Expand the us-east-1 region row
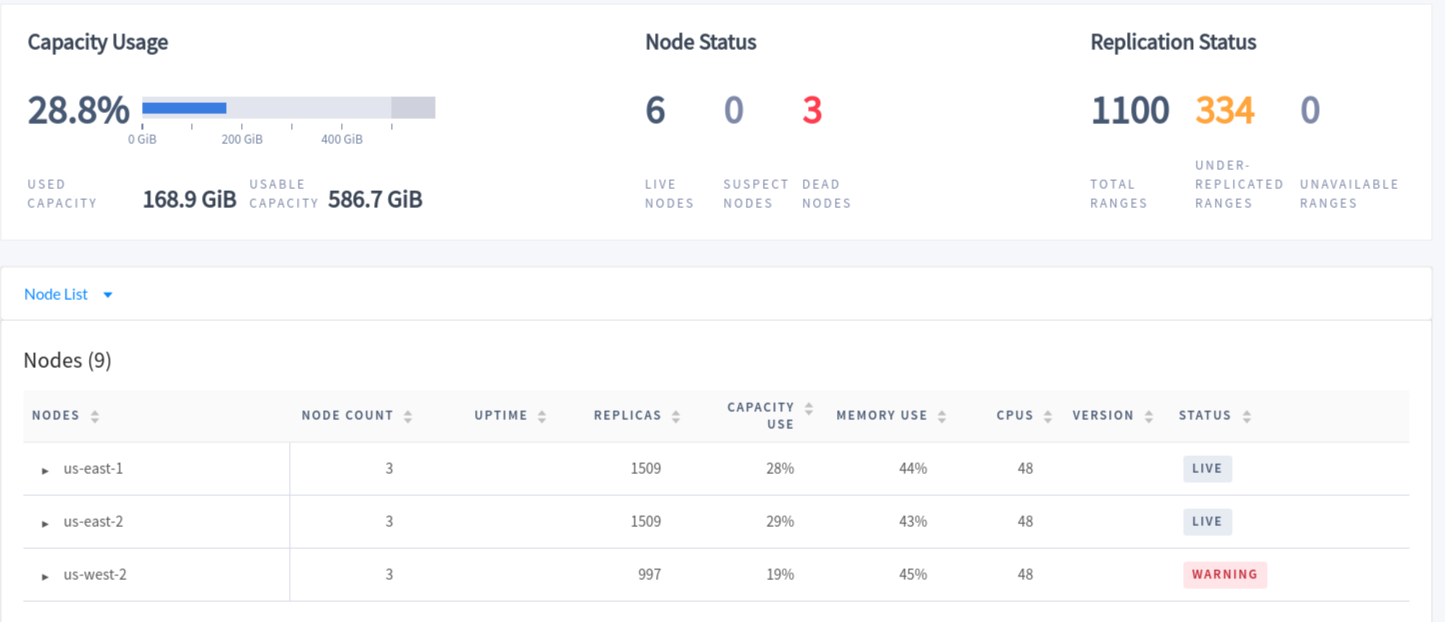The height and width of the screenshot is (622, 1445). [45, 470]
